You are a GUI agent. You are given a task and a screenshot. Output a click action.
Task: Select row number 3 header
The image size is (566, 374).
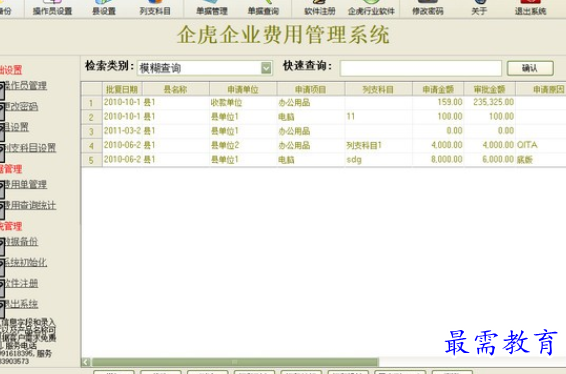[x=92, y=131]
